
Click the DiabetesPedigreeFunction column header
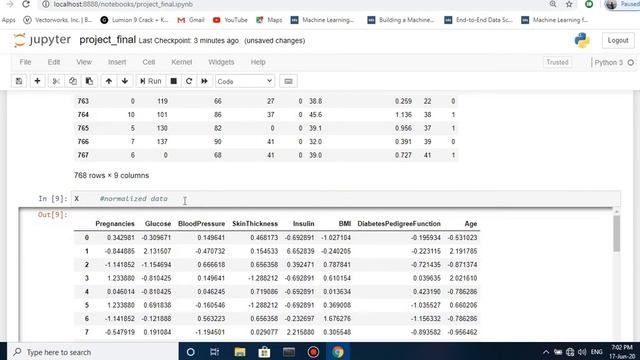pyautogui.click(x=399, y=224)
